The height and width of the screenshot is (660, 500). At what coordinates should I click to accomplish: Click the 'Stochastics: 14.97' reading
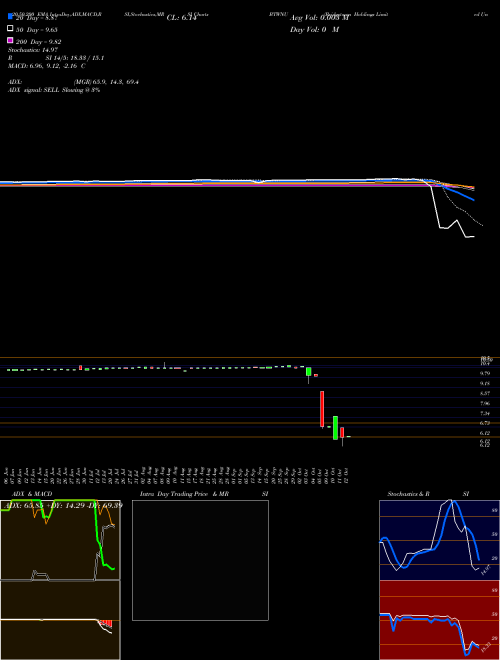[x=33, y=50]
